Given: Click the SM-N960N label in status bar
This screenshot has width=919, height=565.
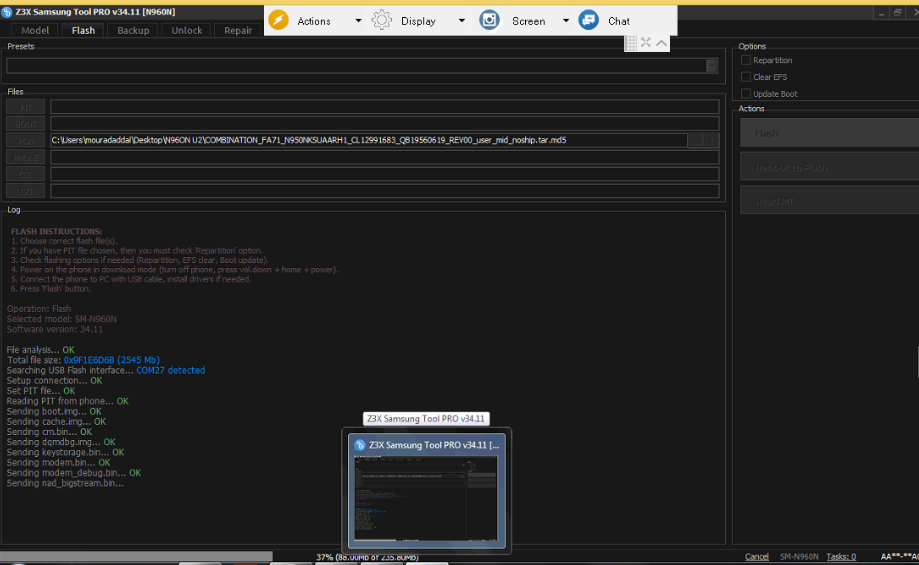Looking at the screenshot, I should click(799, 556).
